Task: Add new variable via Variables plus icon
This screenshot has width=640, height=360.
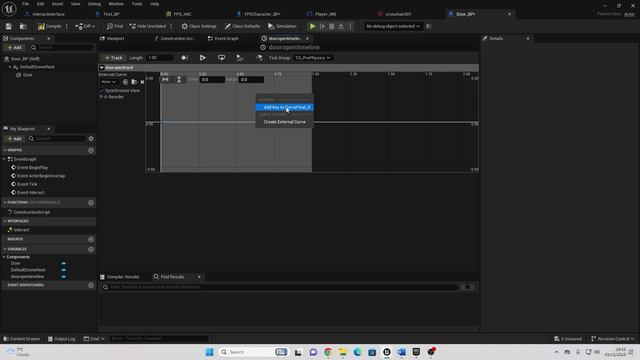Action: [91, 249]
